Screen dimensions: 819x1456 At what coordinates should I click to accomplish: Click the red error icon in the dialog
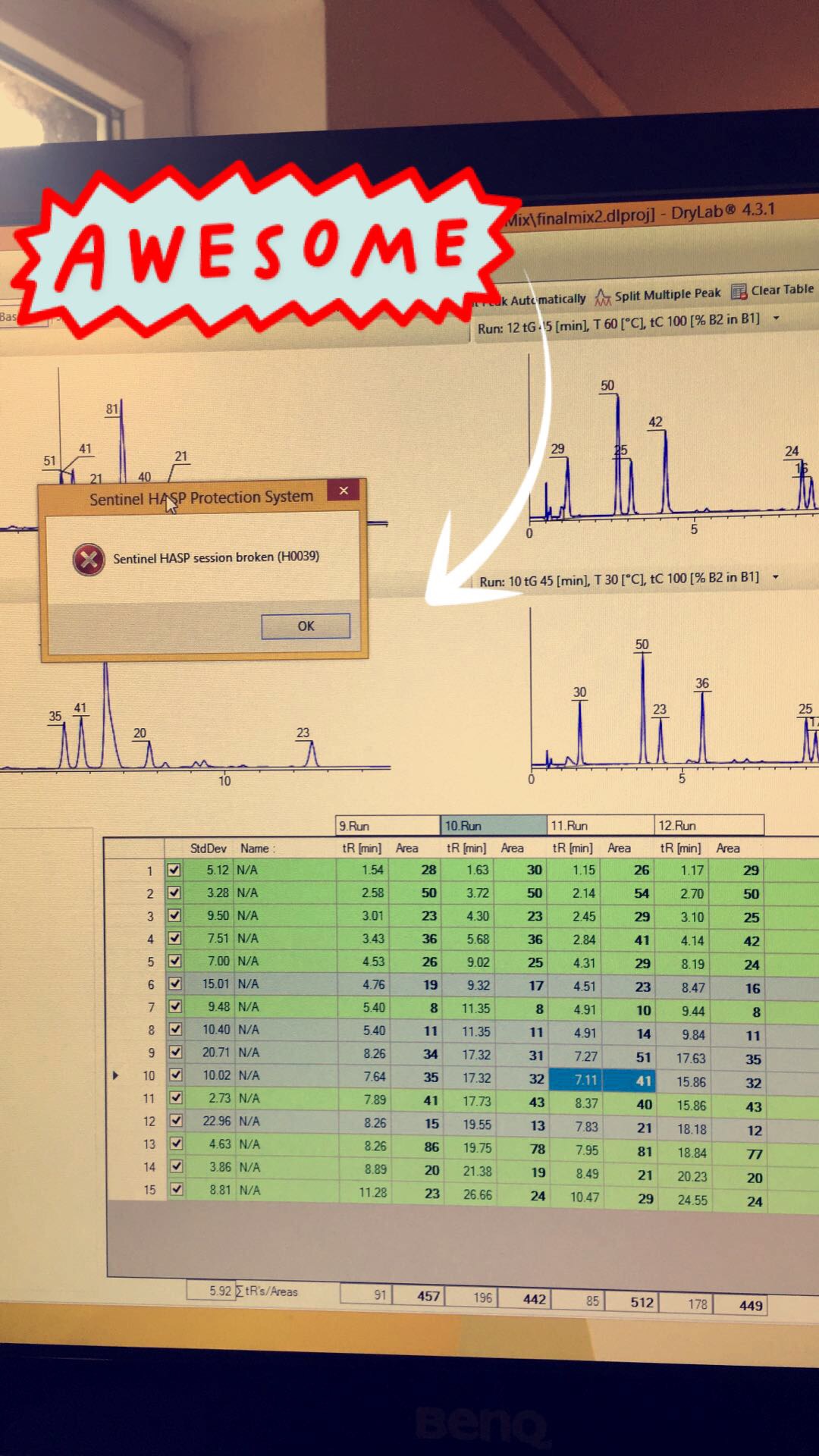(89, 560)
